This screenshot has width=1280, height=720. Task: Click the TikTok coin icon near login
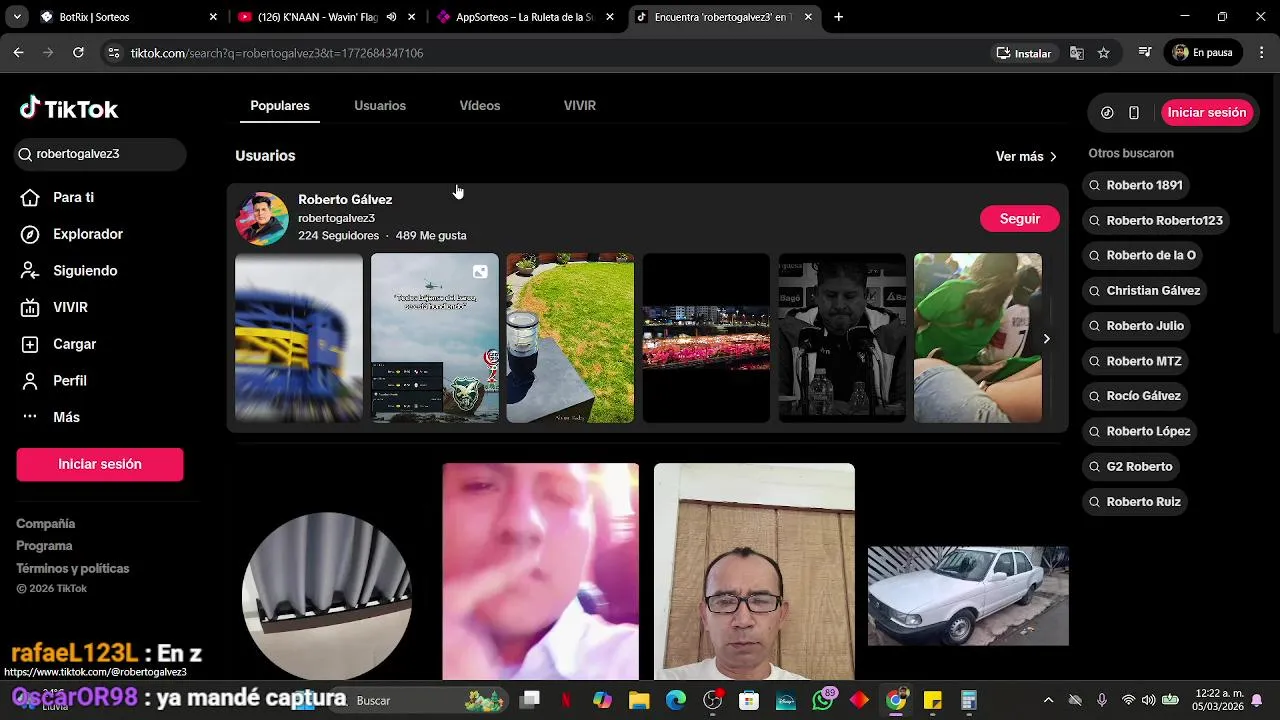pyautogui.click(x=1107, y=113)
